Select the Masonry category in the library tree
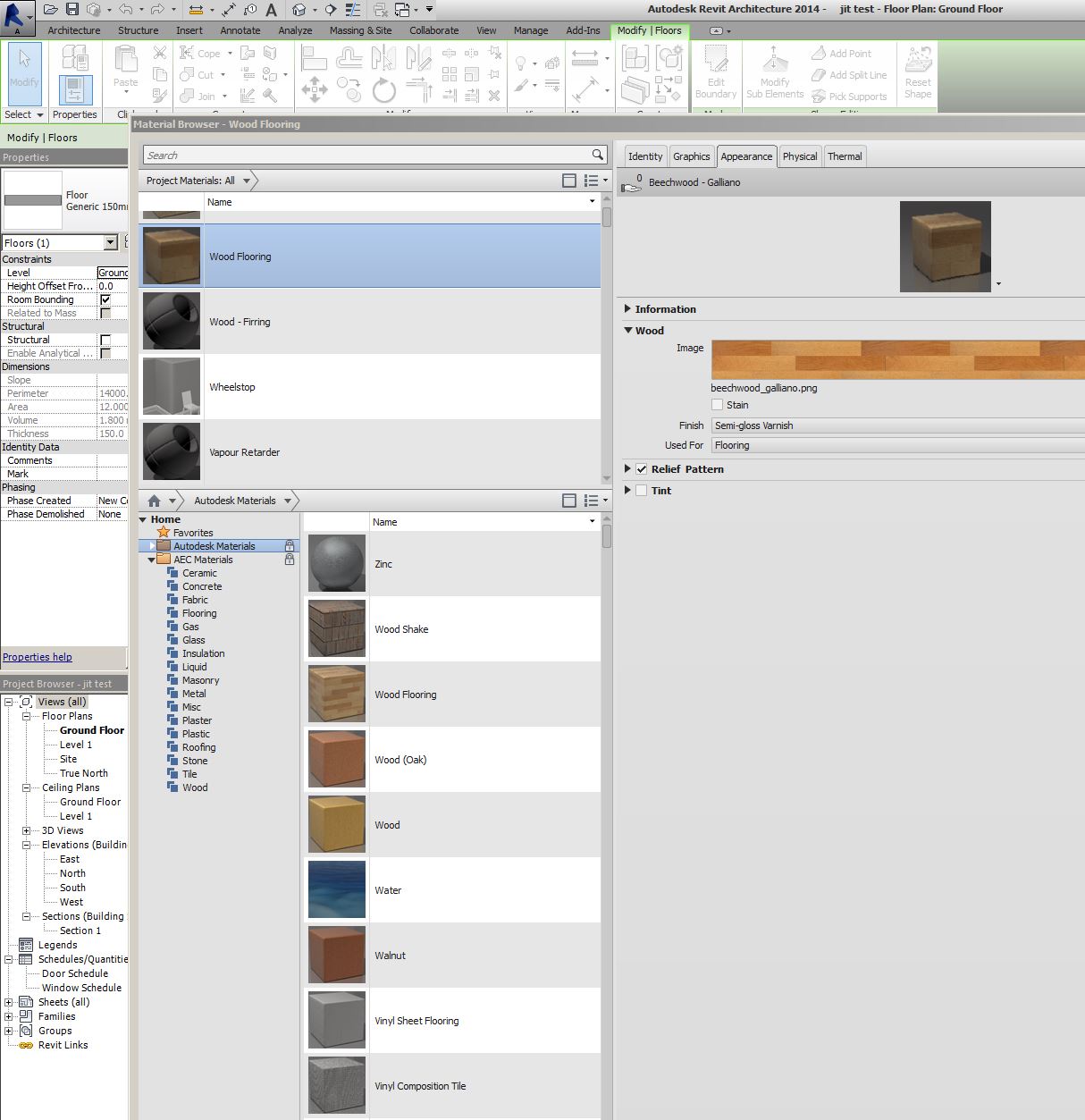This screenshot has height=1120, width=1085. pyautogui.click(x=200, y=680)
